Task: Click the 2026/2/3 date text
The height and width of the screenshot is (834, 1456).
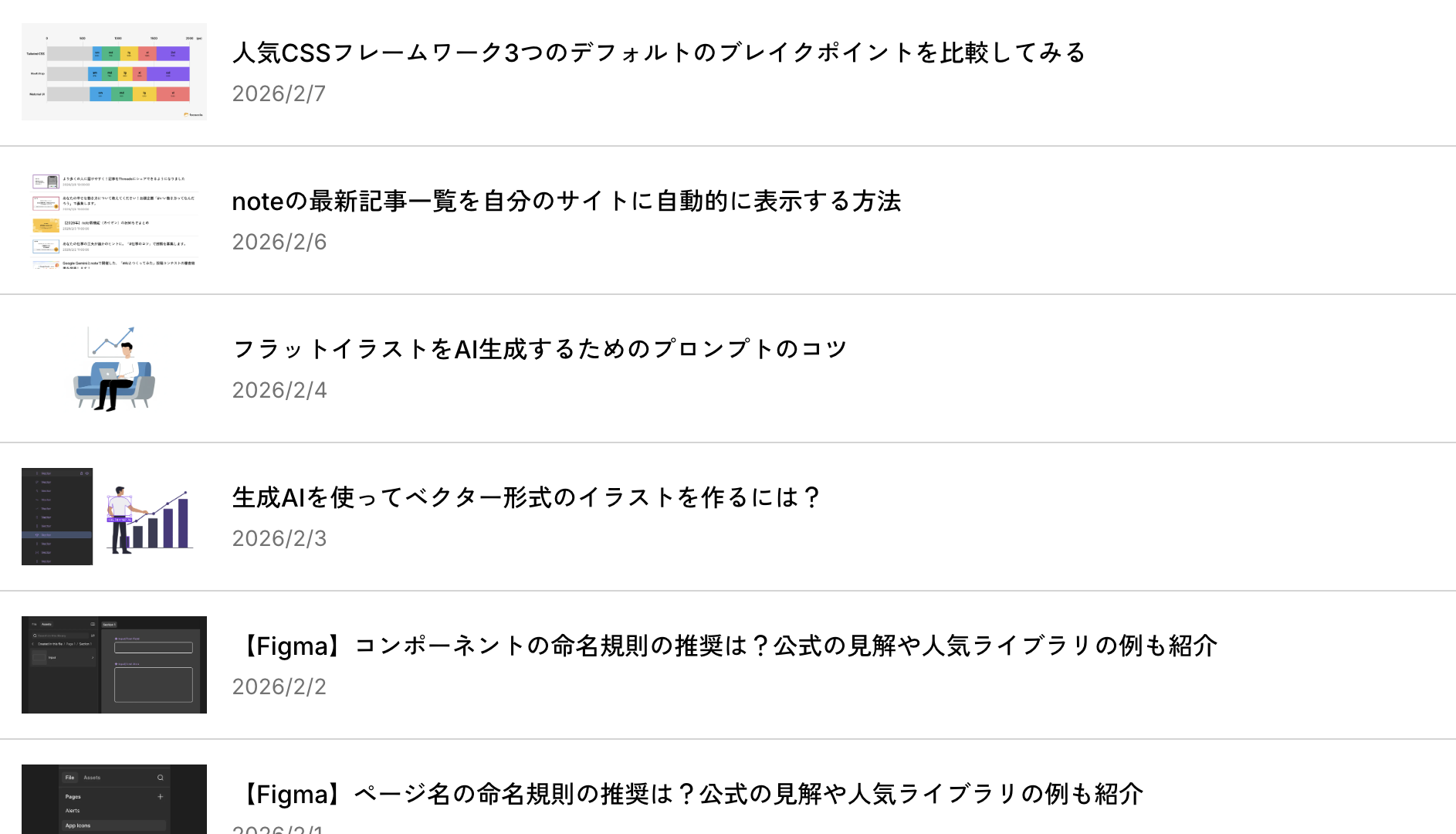Action: click(279, 538)
